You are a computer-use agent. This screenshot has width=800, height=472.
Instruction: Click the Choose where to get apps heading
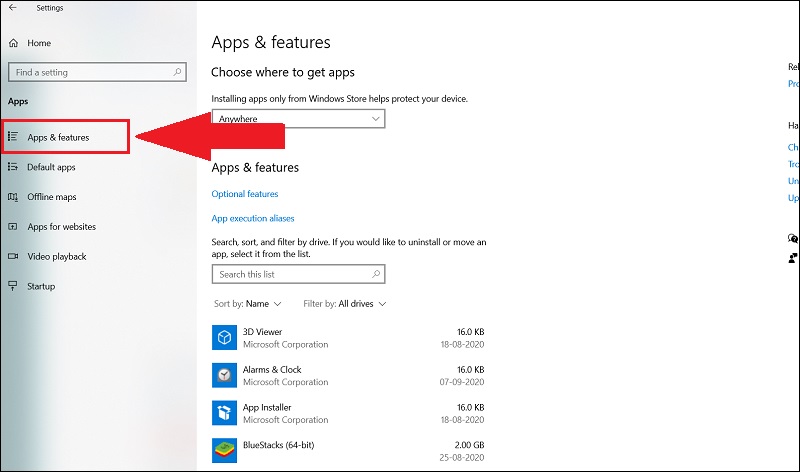[283, 72]
